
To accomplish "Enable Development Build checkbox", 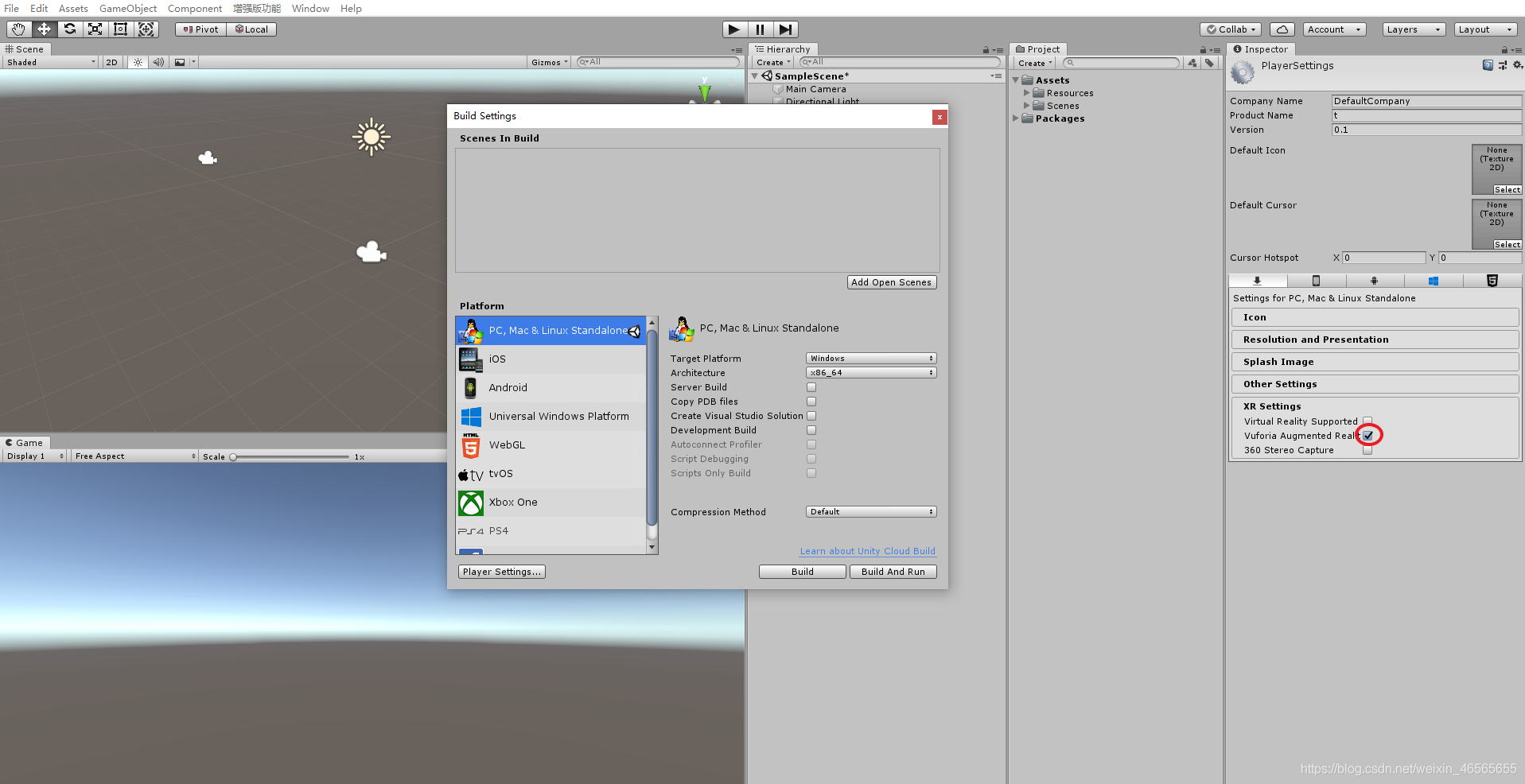I will pyautogui.click(x=811, y=430).
